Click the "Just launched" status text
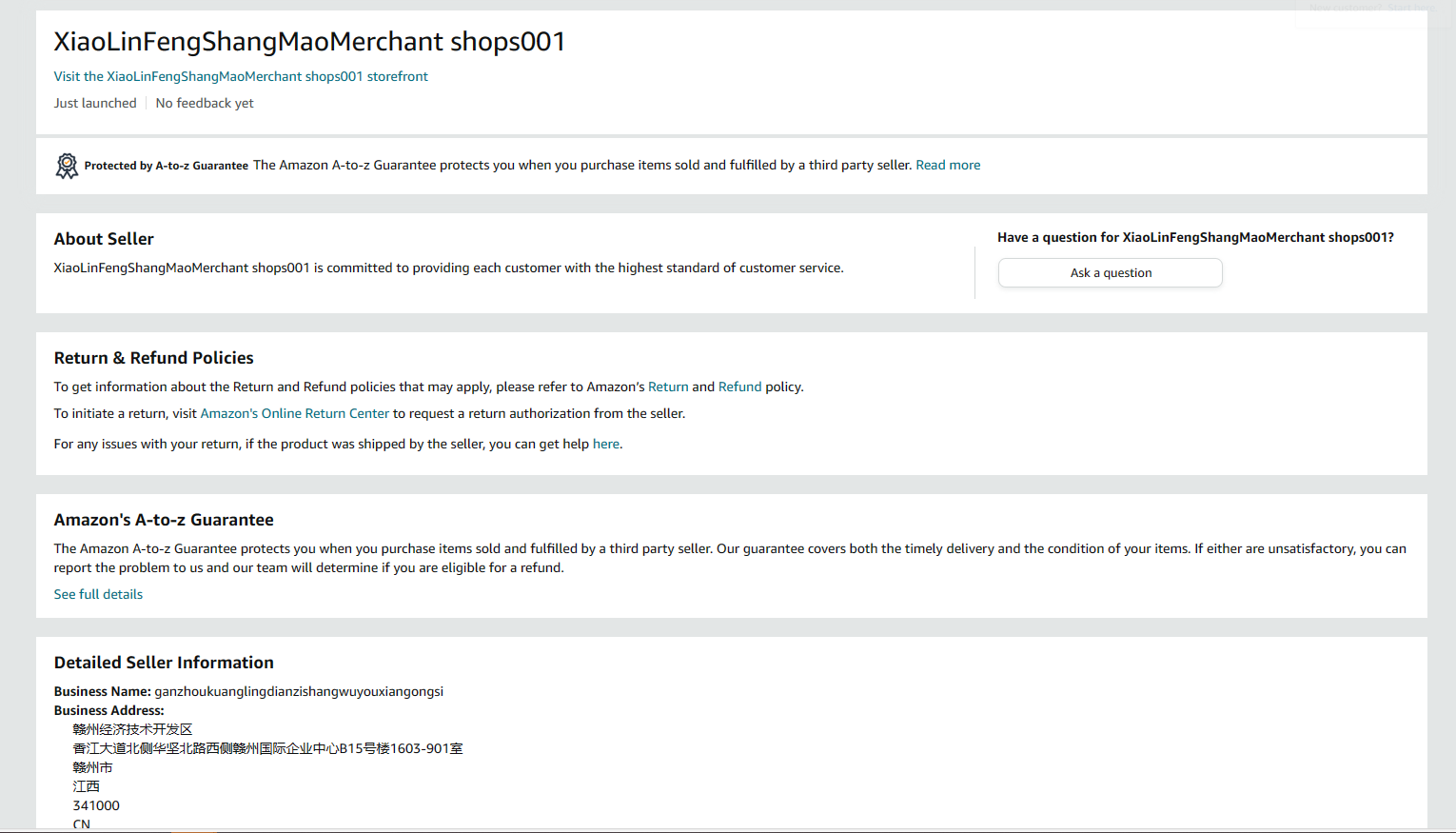 coord(95,103)
